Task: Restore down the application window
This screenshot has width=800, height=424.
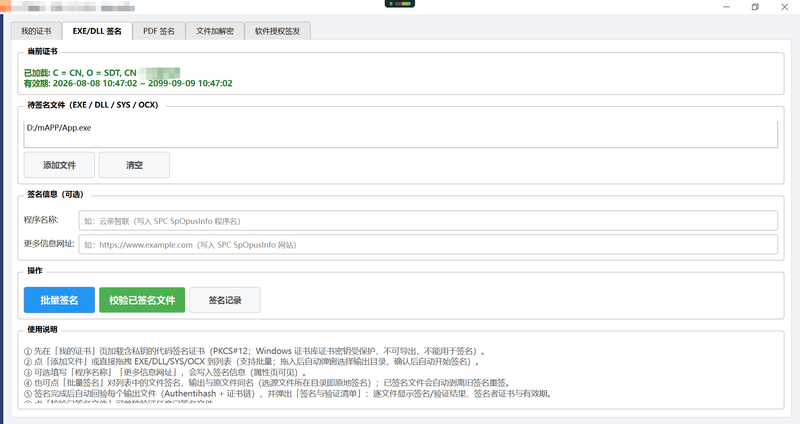Action: 756,7
